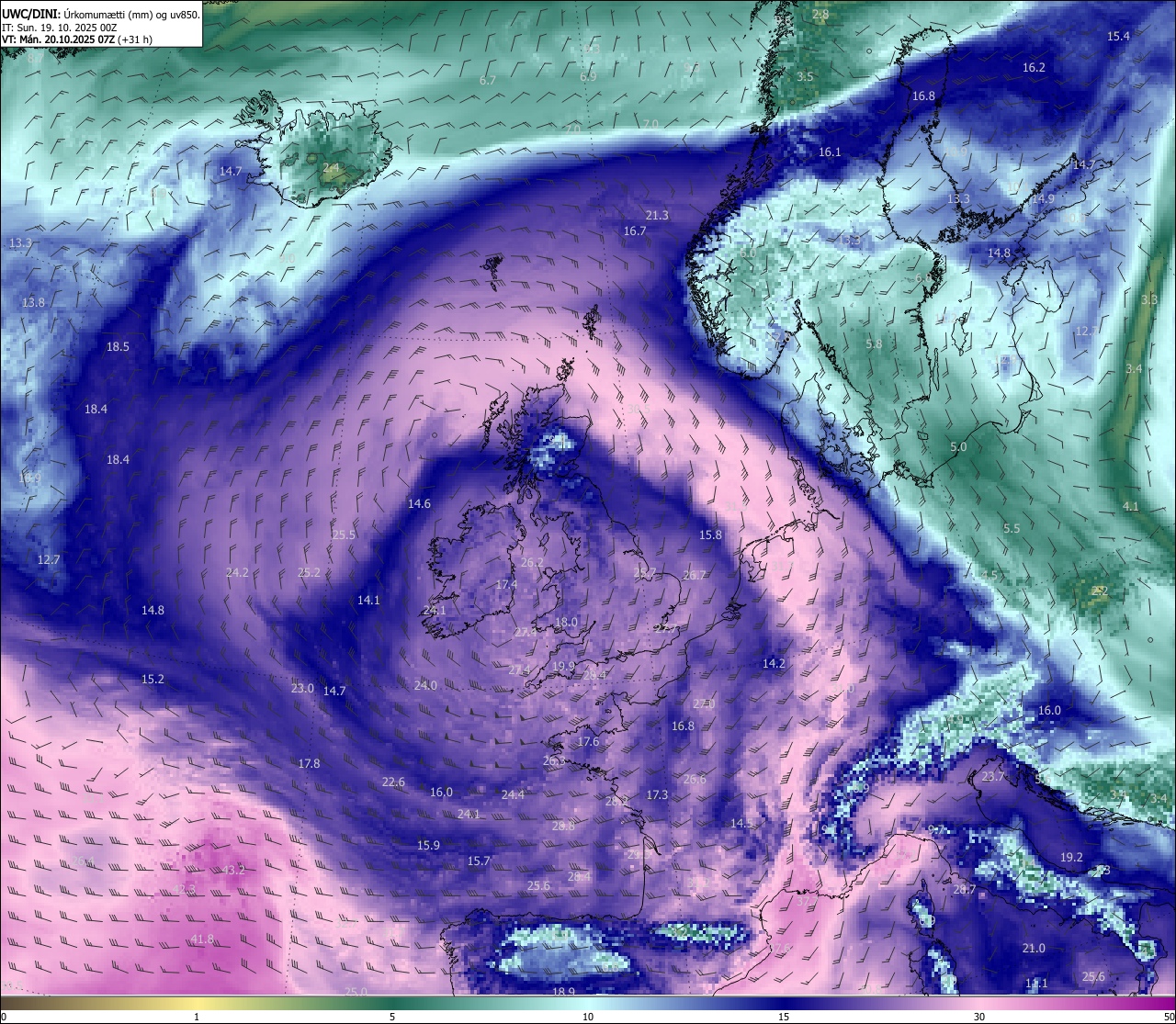Click the 17.6 precipitation value
Viewport: 1176px width, 1024px height.
588,741
